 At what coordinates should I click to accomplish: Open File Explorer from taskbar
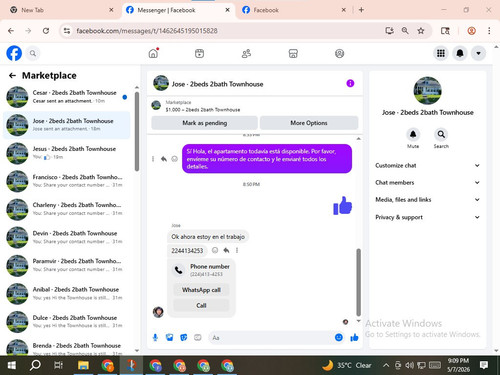(x=83, y=365)
